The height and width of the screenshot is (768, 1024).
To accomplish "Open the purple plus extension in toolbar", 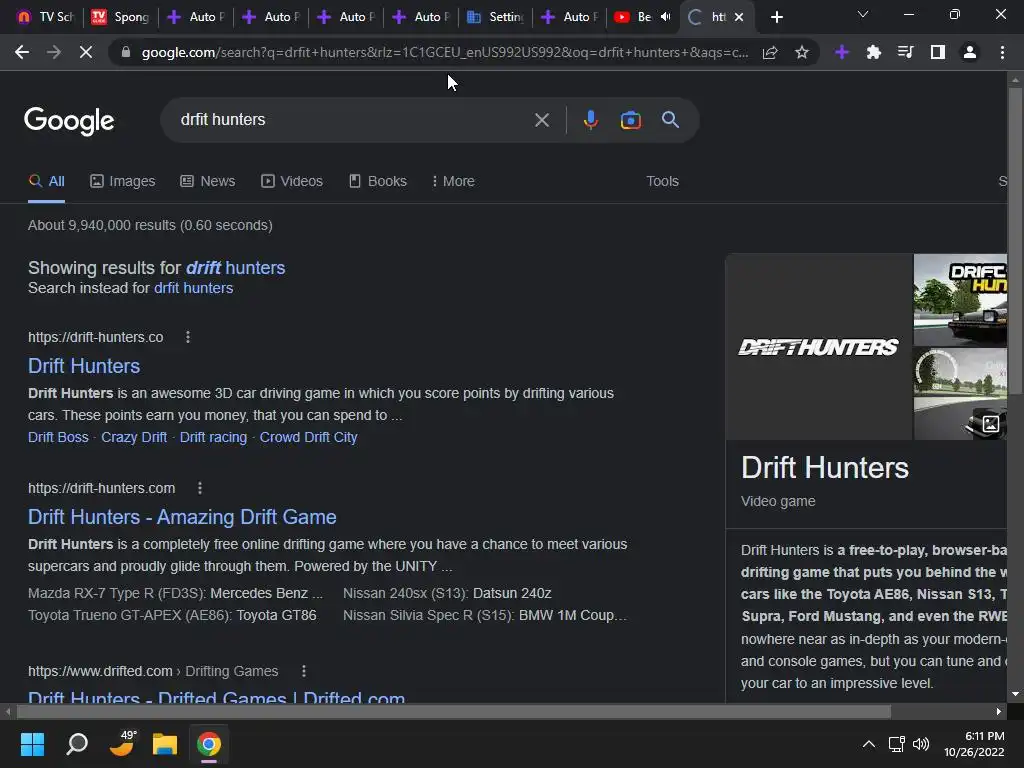I will (842, 52).
